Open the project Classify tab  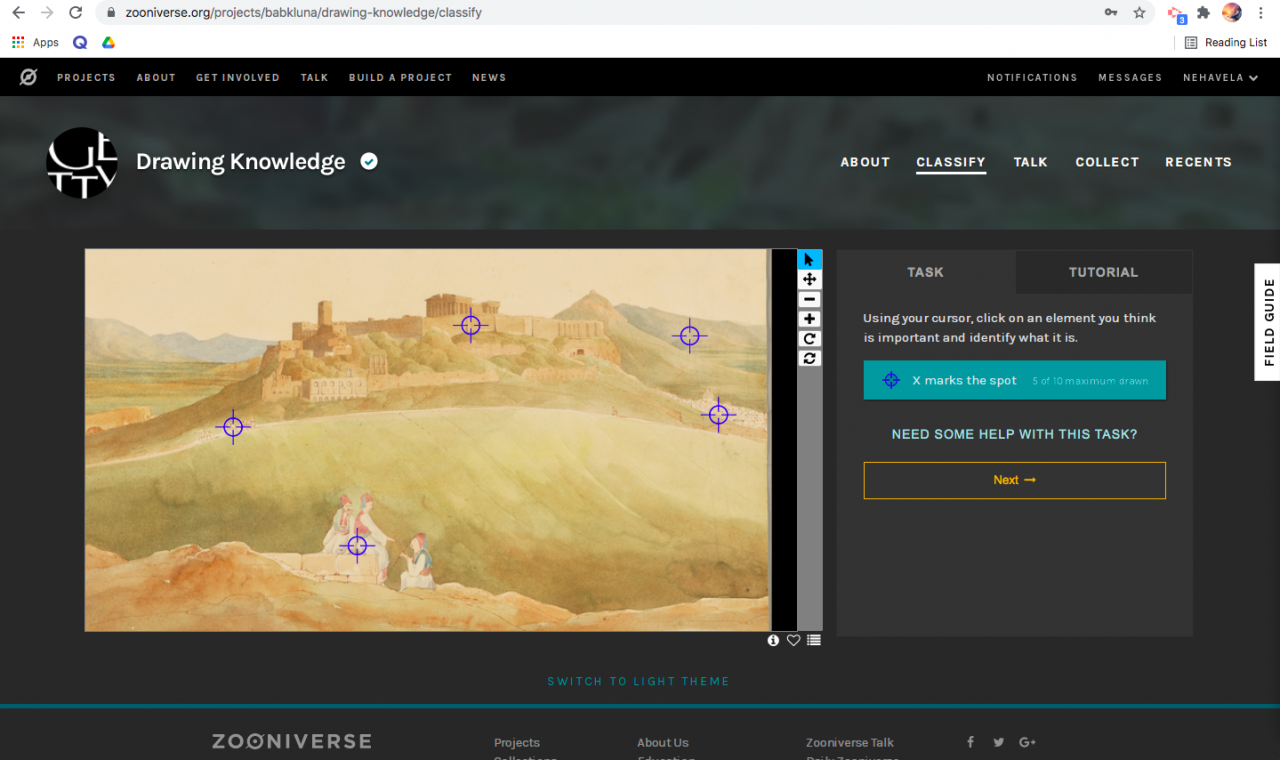[x=951, y=162]
